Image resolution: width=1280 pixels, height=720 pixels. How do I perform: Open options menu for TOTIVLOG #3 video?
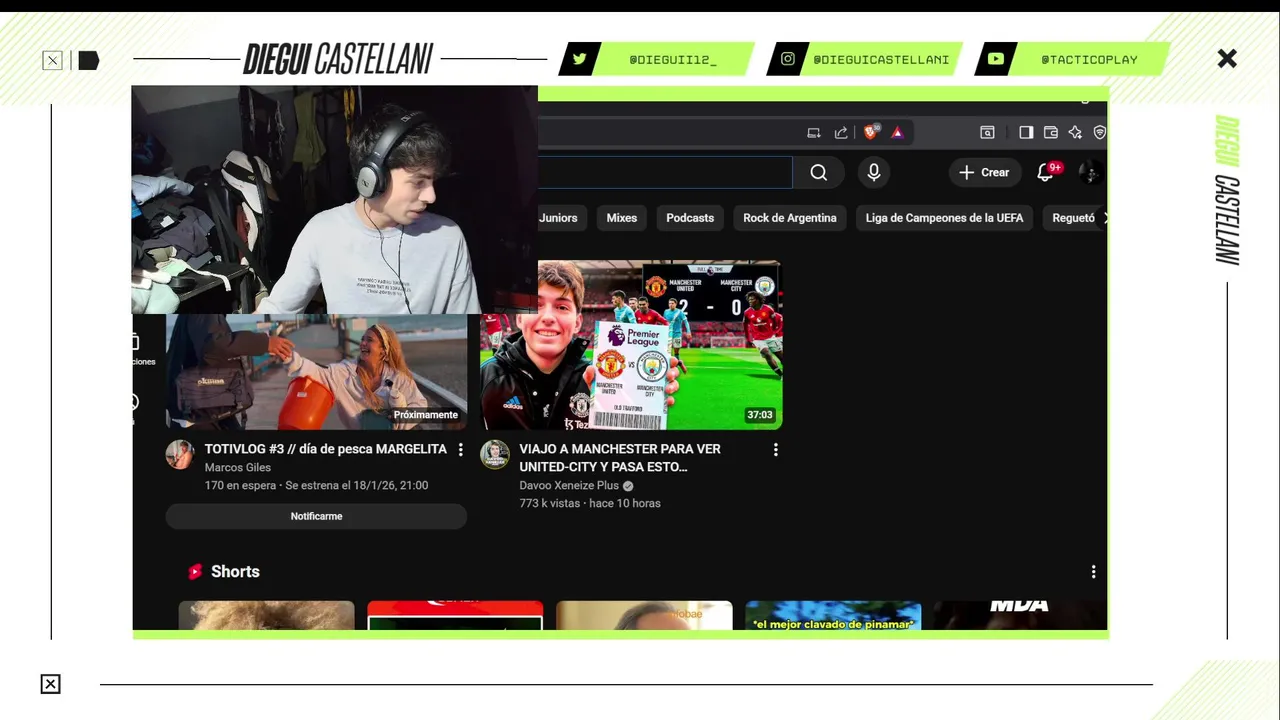[460, 450]
